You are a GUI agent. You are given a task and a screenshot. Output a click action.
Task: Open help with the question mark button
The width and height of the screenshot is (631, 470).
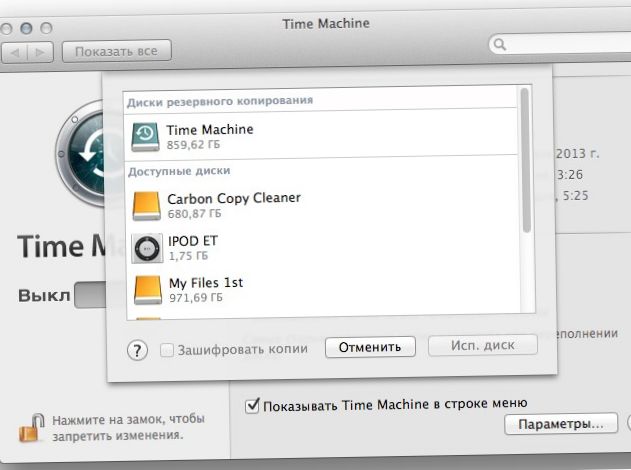tap(137, 350)
